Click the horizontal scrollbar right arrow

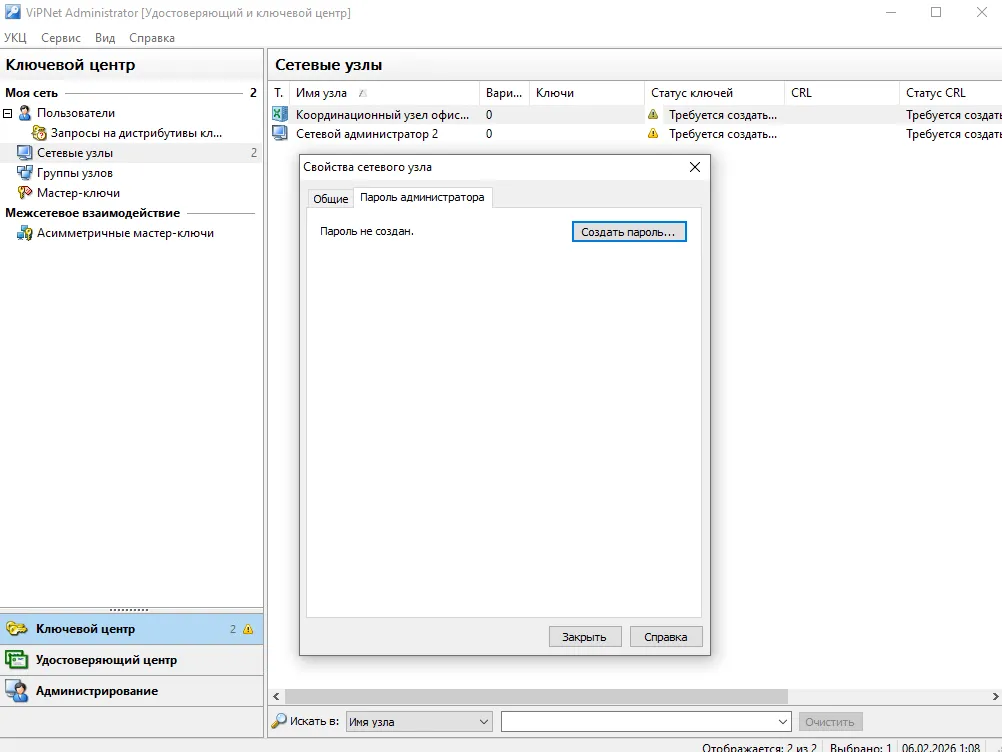pyautogui.click(x=995, y=696)
